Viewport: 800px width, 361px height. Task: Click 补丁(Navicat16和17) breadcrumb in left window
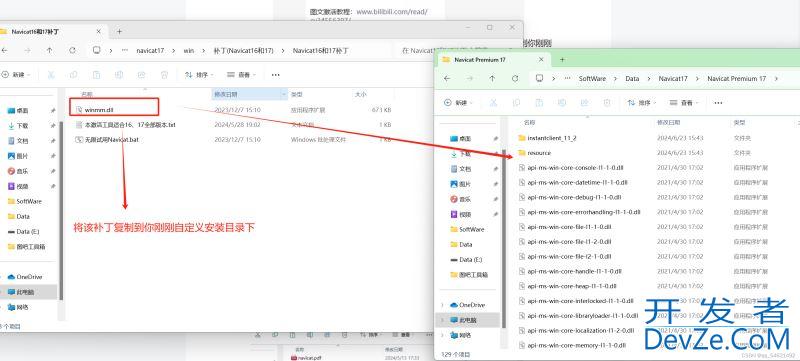[243, 50]
